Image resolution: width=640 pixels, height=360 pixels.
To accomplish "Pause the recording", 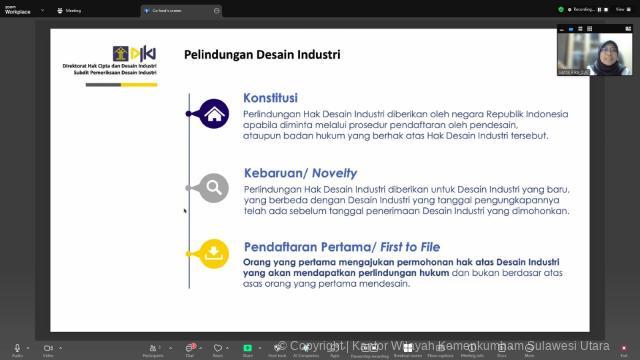I will pos(600,9).
